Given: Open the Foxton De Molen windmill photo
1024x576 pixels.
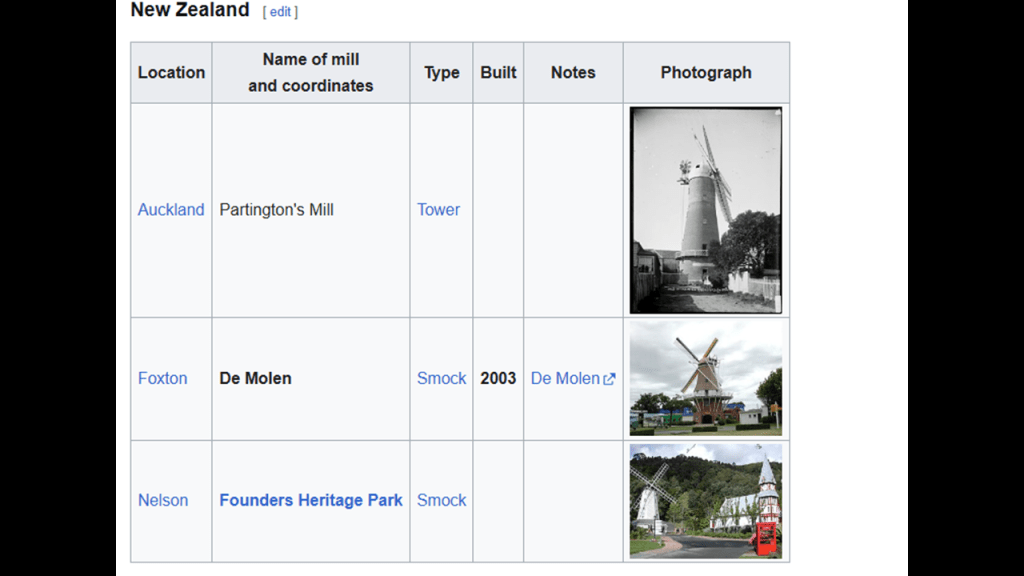Looking at the screenshot, I should 706,379.
